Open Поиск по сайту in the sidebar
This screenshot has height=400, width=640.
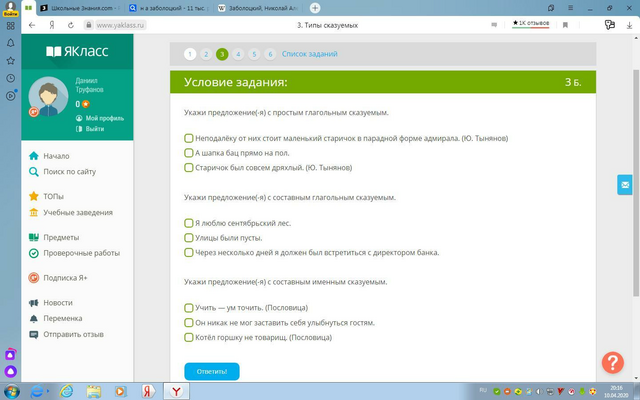[x=62, y=172]
